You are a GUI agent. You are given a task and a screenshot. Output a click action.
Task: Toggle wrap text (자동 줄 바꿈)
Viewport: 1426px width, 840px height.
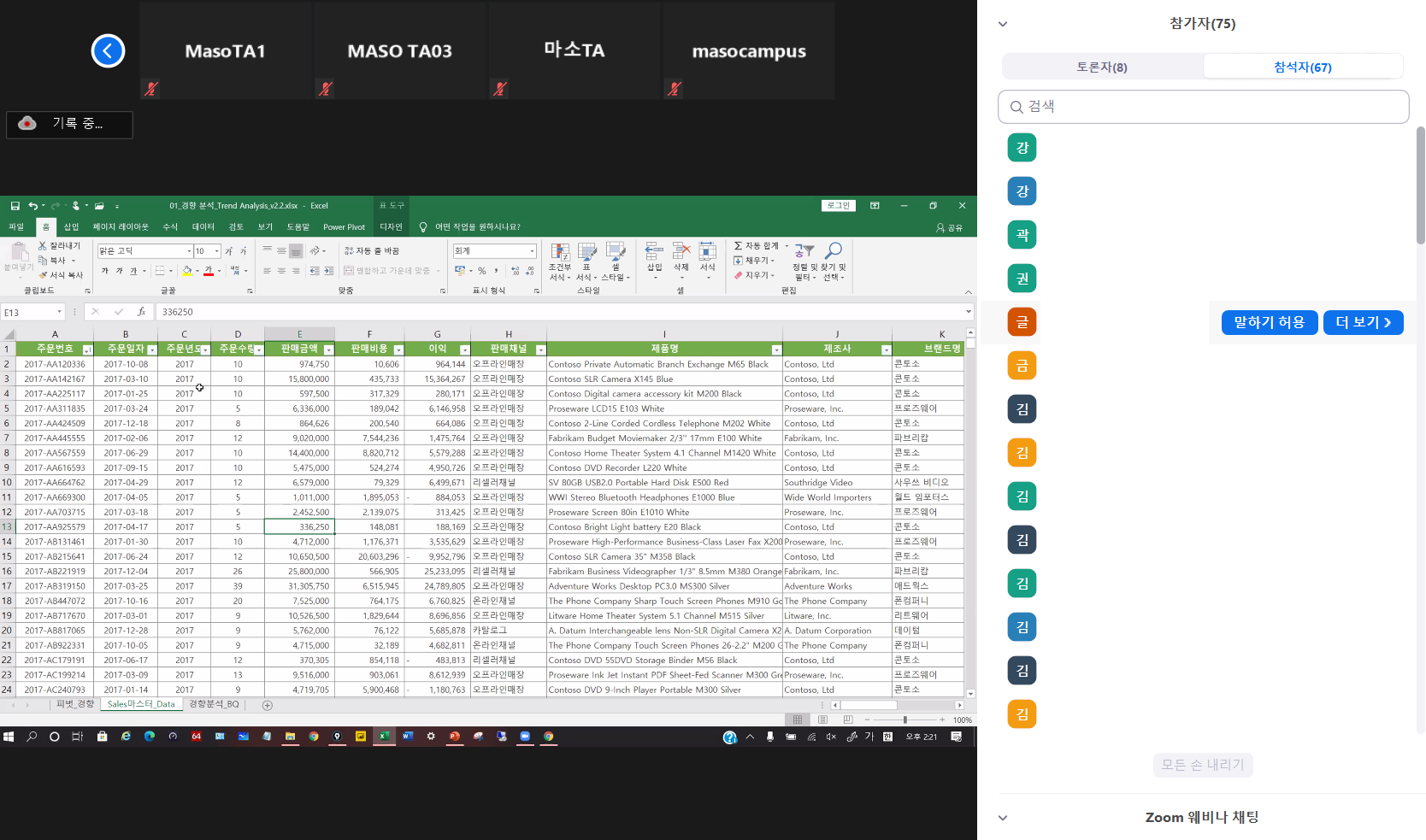pos(372,251)
